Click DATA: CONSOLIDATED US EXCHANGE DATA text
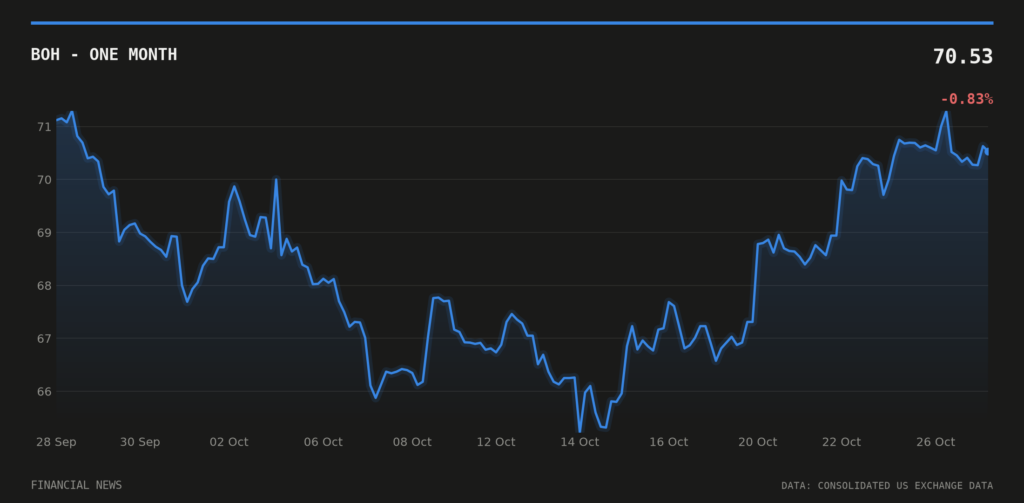Screen dimensions: 1024x503 (887, 485)
